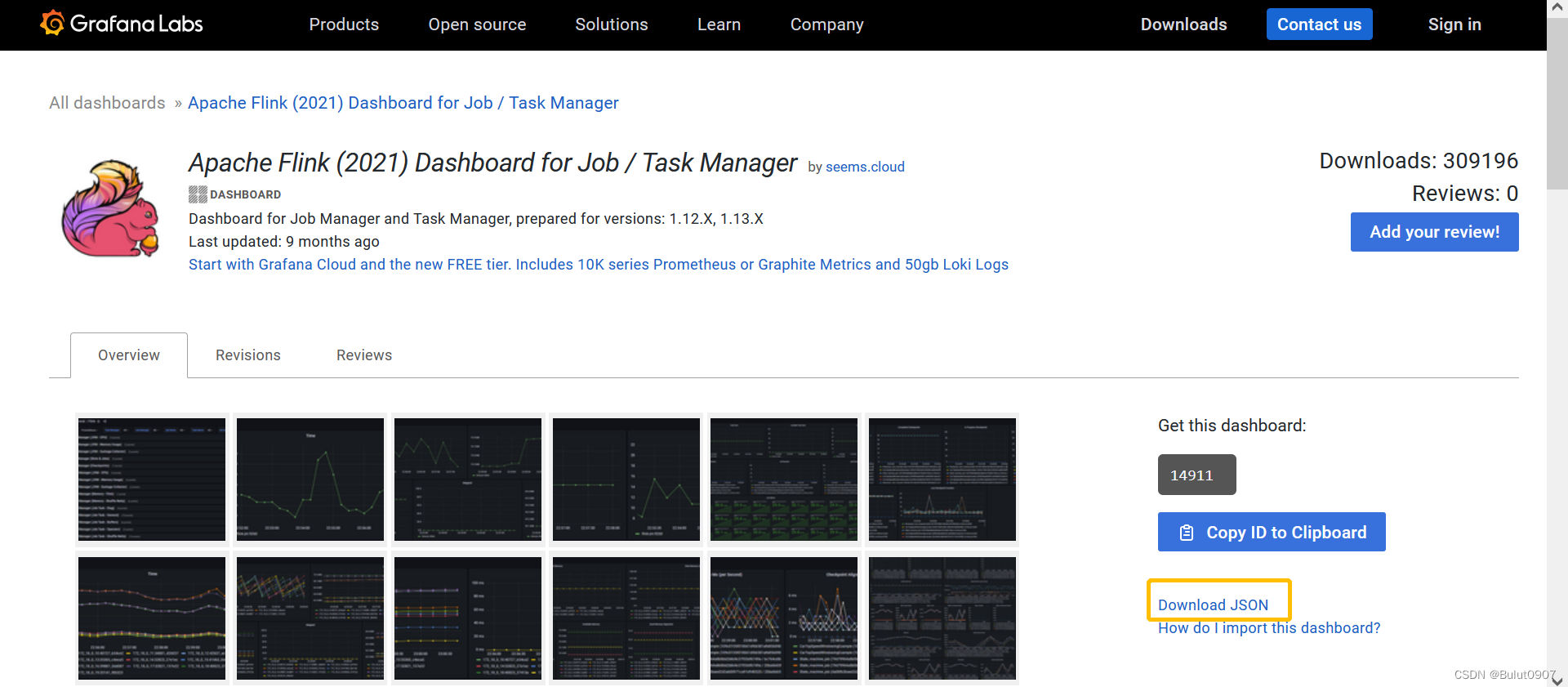Open first-row third screenshot thumbnail
Viewport: 1568px width, 687px height.
pos(468,480)
